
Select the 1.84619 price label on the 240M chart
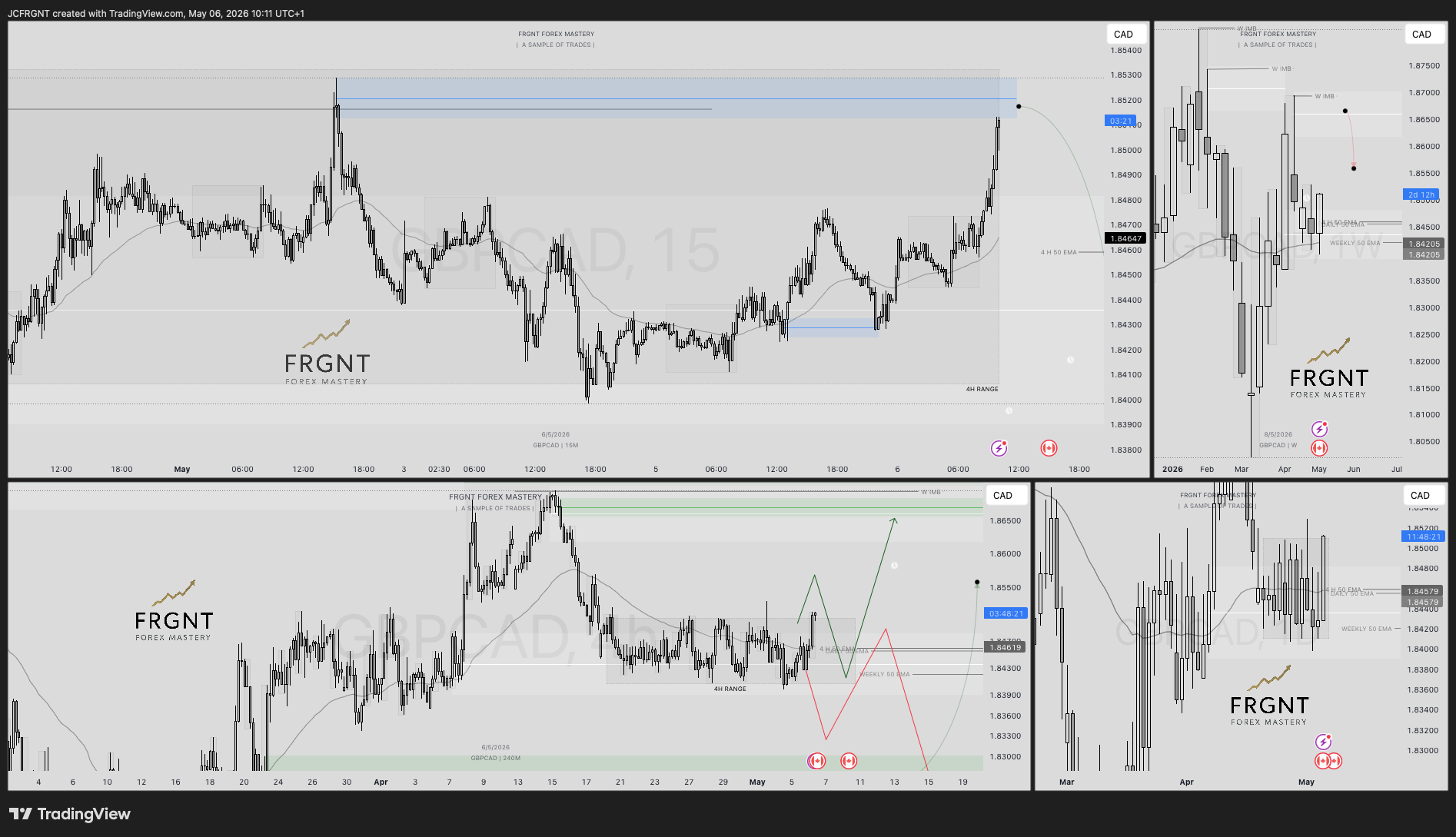(1005, 647)
